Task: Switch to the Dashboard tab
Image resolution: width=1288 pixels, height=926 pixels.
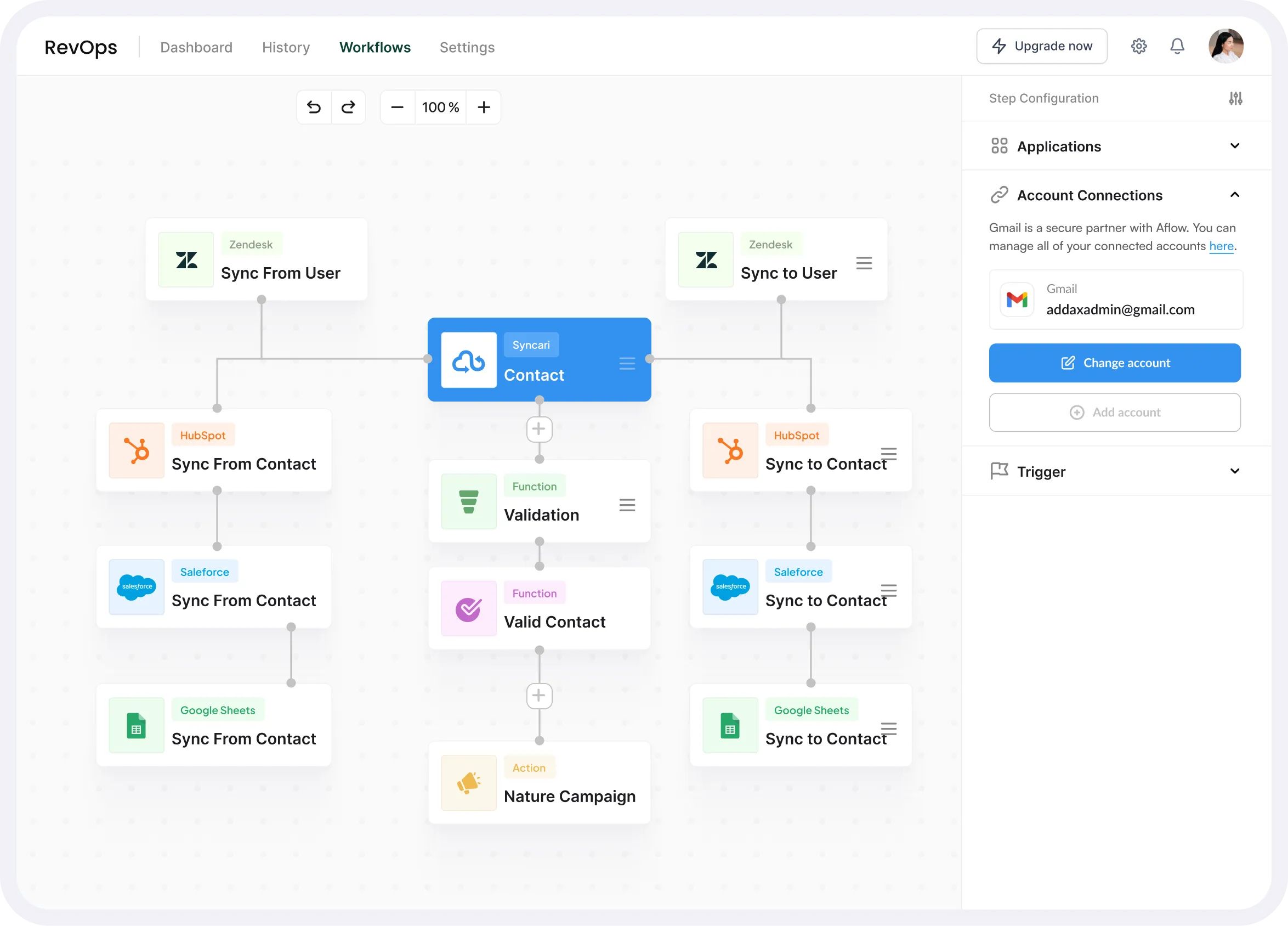Action: [196, 47]
